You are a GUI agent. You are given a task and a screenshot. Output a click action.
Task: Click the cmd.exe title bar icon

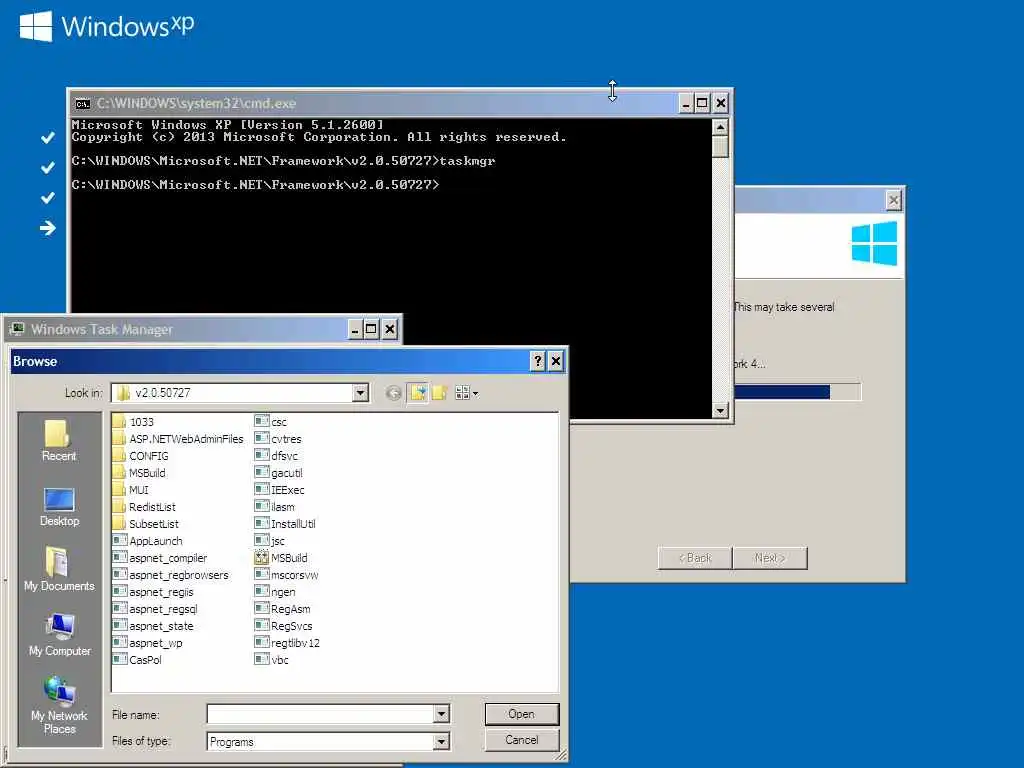pos(82,104)
